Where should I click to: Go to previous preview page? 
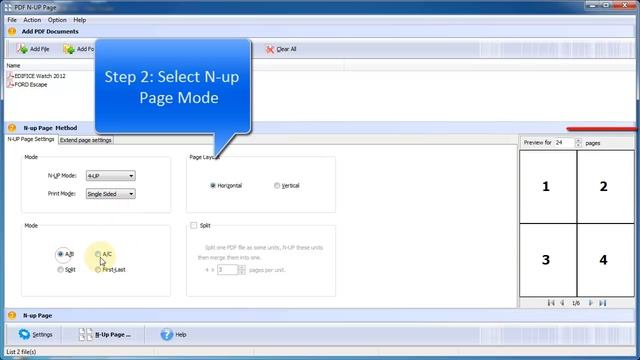[562, 303]
